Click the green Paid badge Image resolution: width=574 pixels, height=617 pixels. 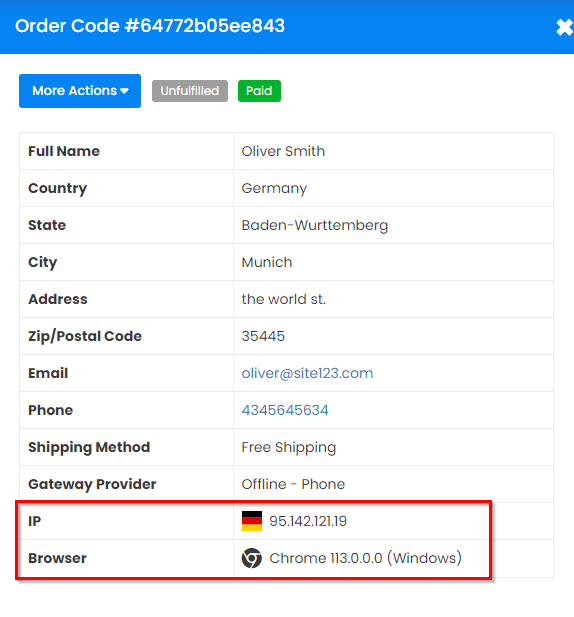tap(259, 91)
